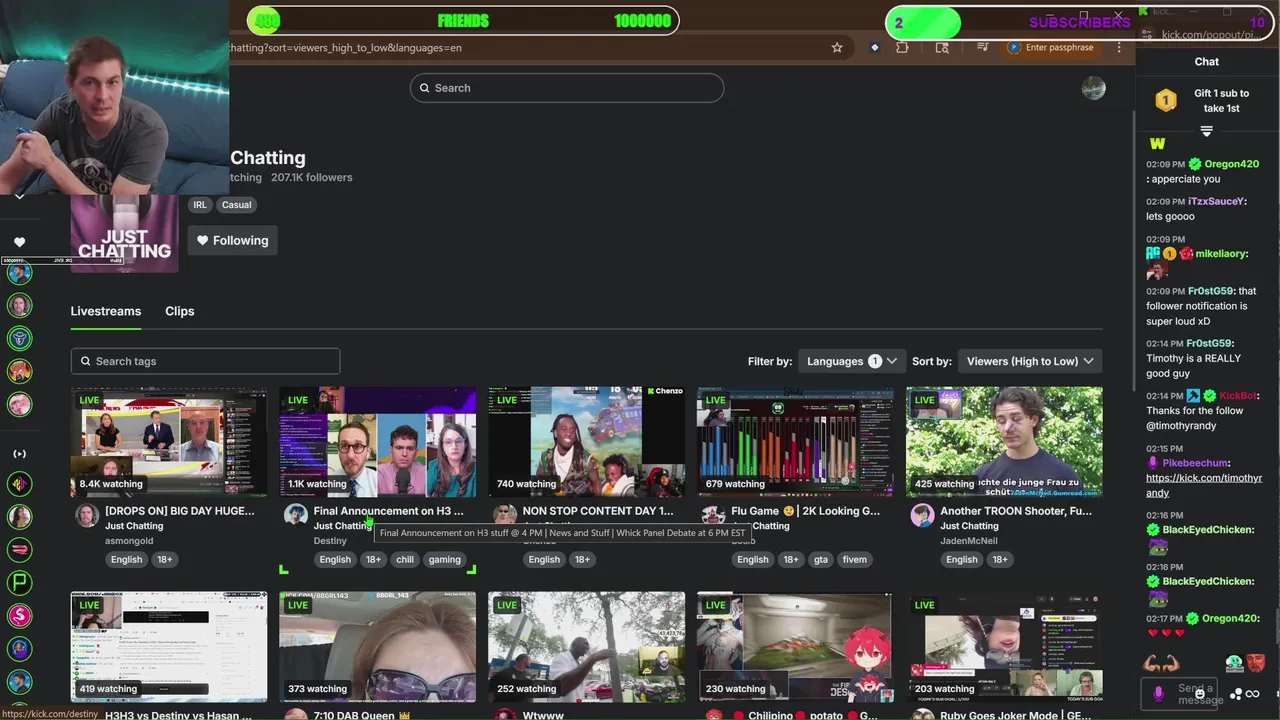Select the 'chill' tag on Destiny's stream
This screenshot has height=720, width=1280.
point(405,560)
